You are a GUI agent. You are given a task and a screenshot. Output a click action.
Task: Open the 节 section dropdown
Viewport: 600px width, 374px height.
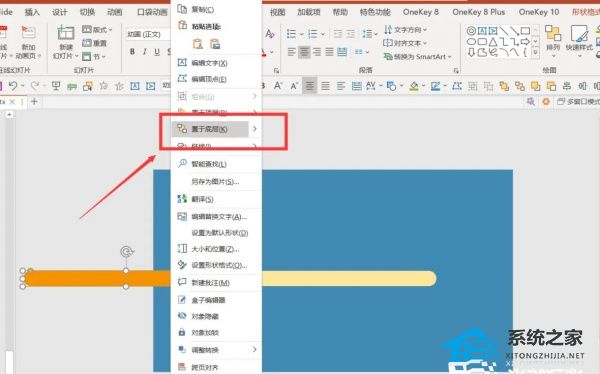click(x=94, y=57)
